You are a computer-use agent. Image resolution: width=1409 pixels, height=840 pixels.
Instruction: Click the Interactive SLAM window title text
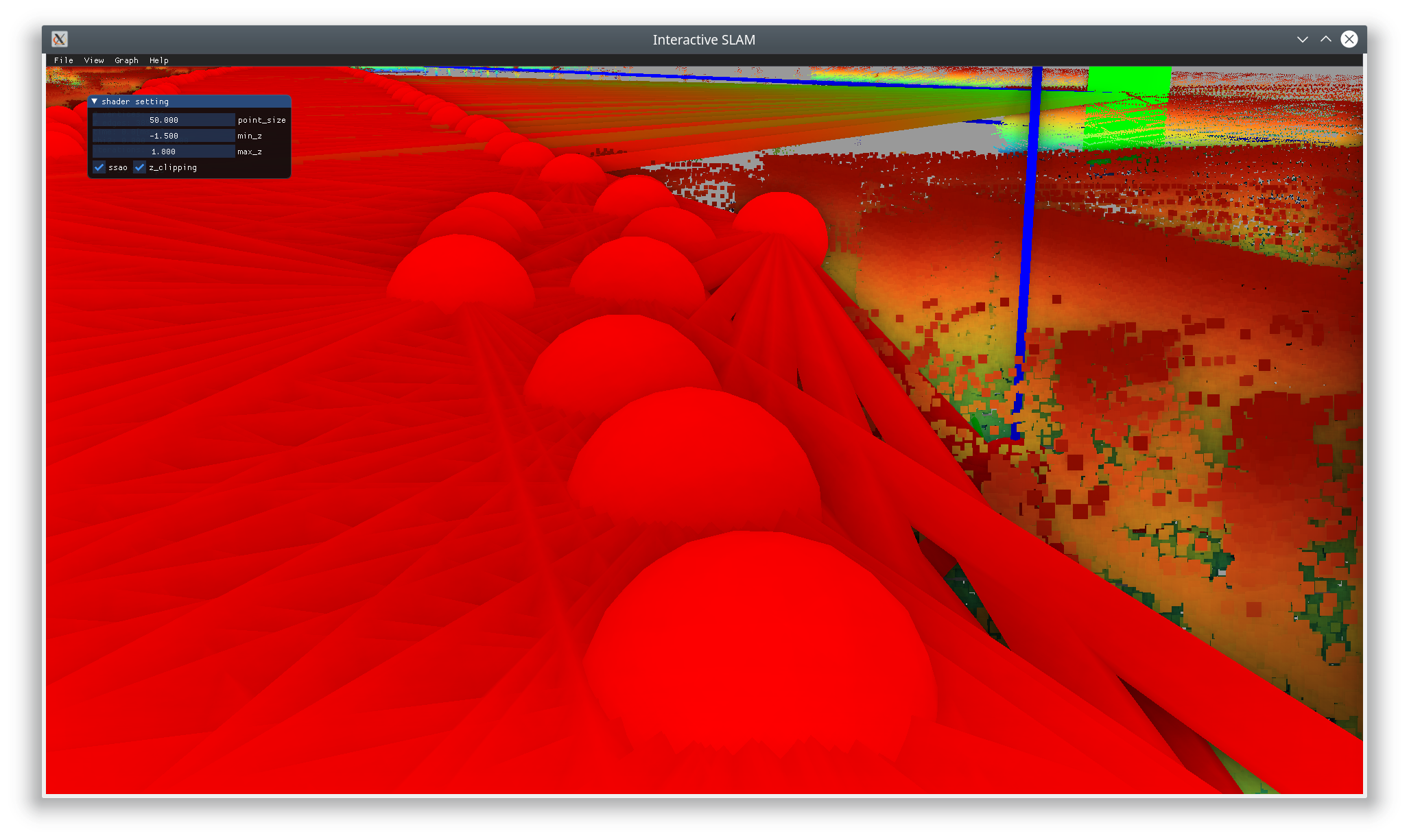tap(704, 40)
